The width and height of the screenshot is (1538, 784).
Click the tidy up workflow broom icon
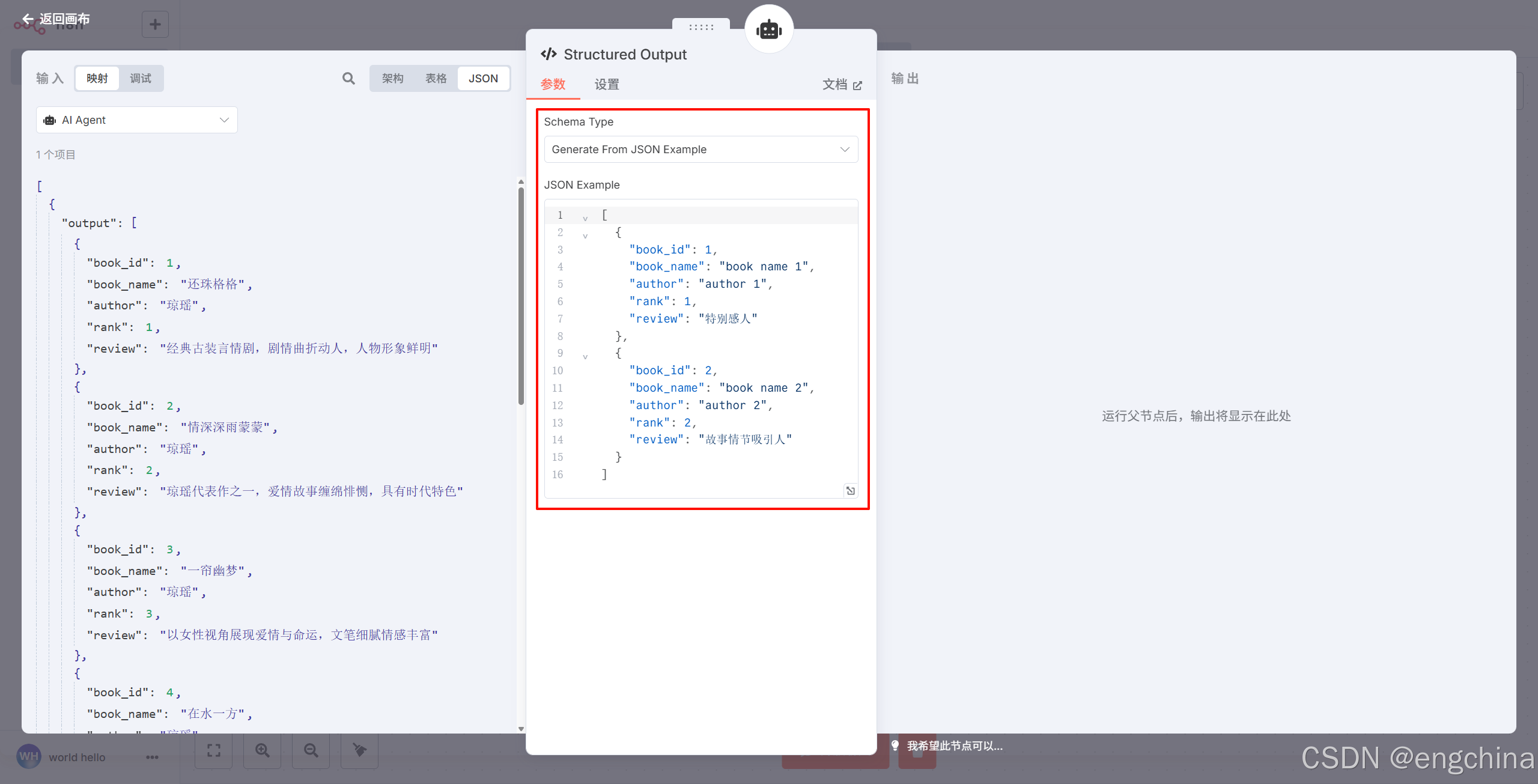click(359, 750)
